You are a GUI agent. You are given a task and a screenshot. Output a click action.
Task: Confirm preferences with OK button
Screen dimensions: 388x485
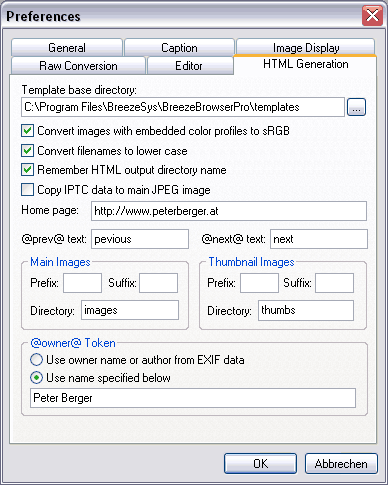[x=260, y=464]
